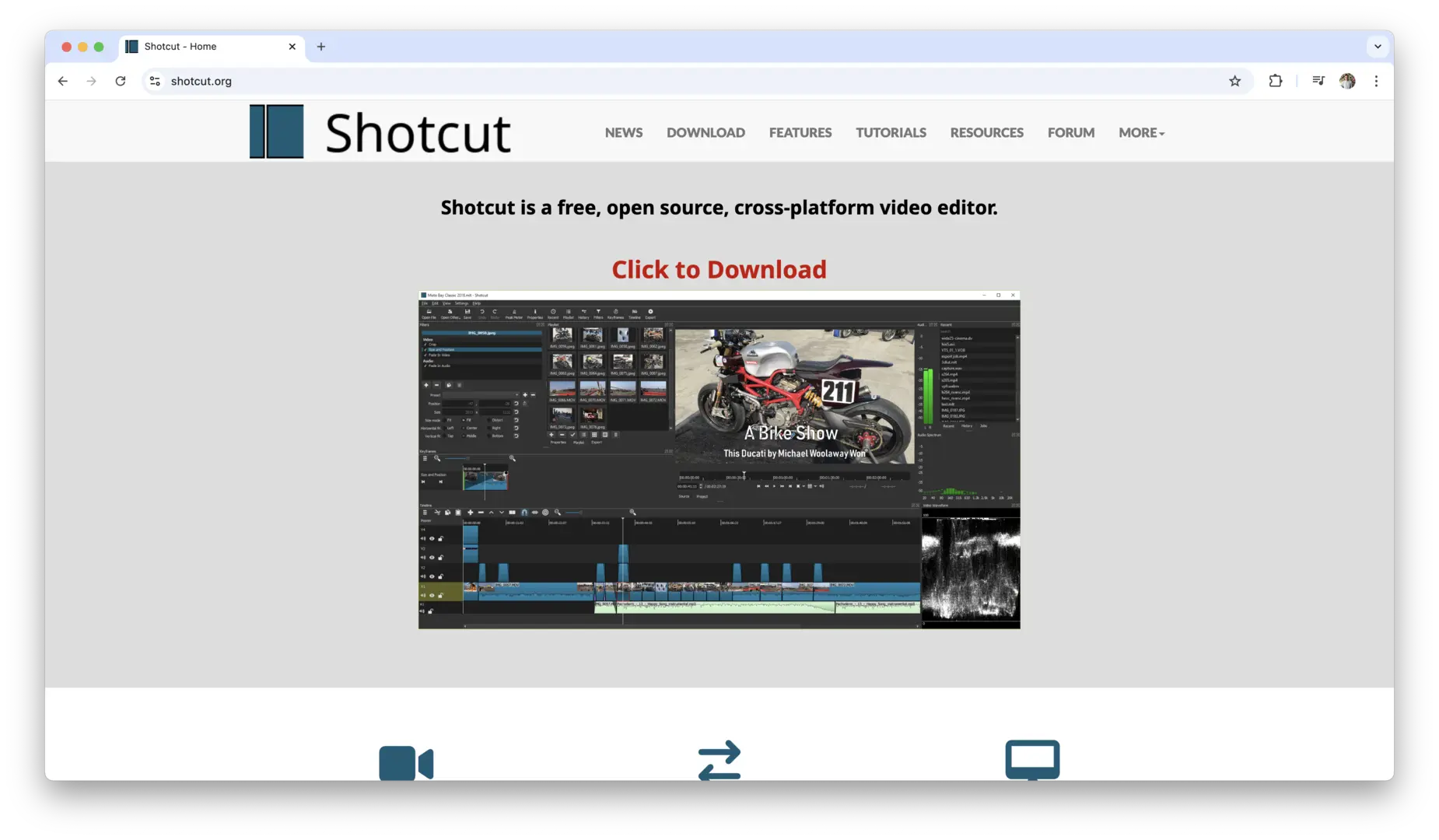Image resolution: width=1439 pixels, height=840 pixels.
Task: Open the browser extensions puzzle icon
Action: tap(1276, 81)
